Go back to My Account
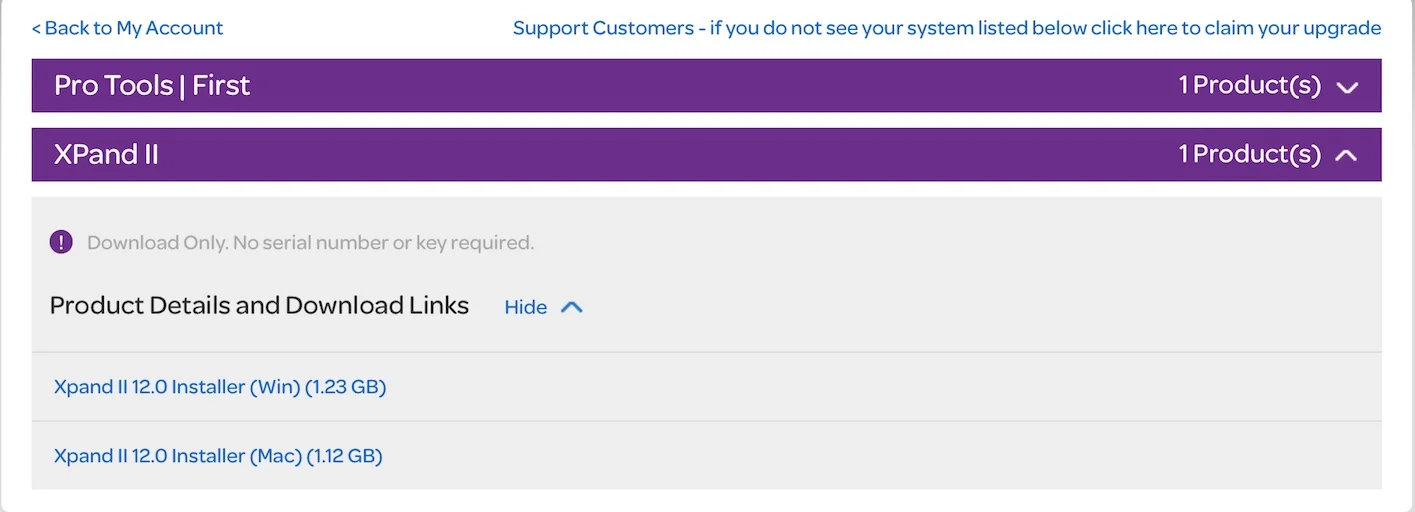This screenshot has height=512, width=1415. [x=127, y=28]
